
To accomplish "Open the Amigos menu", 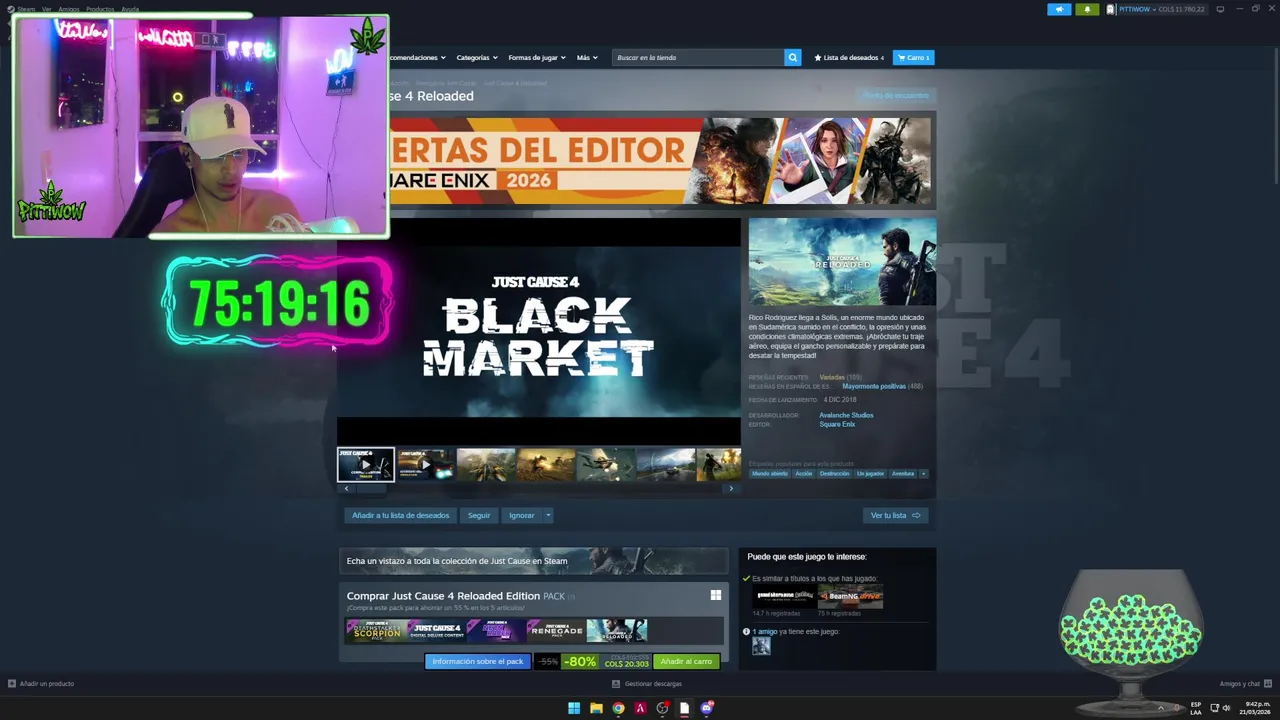I will (x=69, y=9).
